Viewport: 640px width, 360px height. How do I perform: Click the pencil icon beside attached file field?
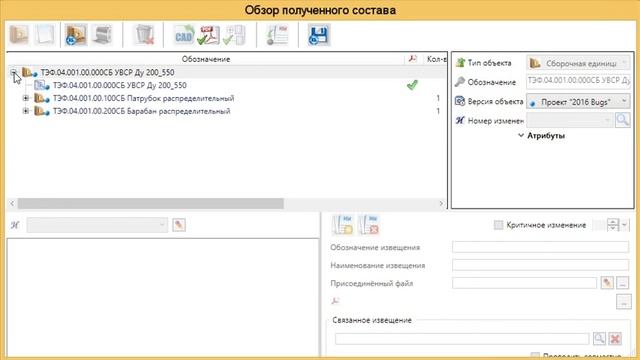(x=607, y=282)
